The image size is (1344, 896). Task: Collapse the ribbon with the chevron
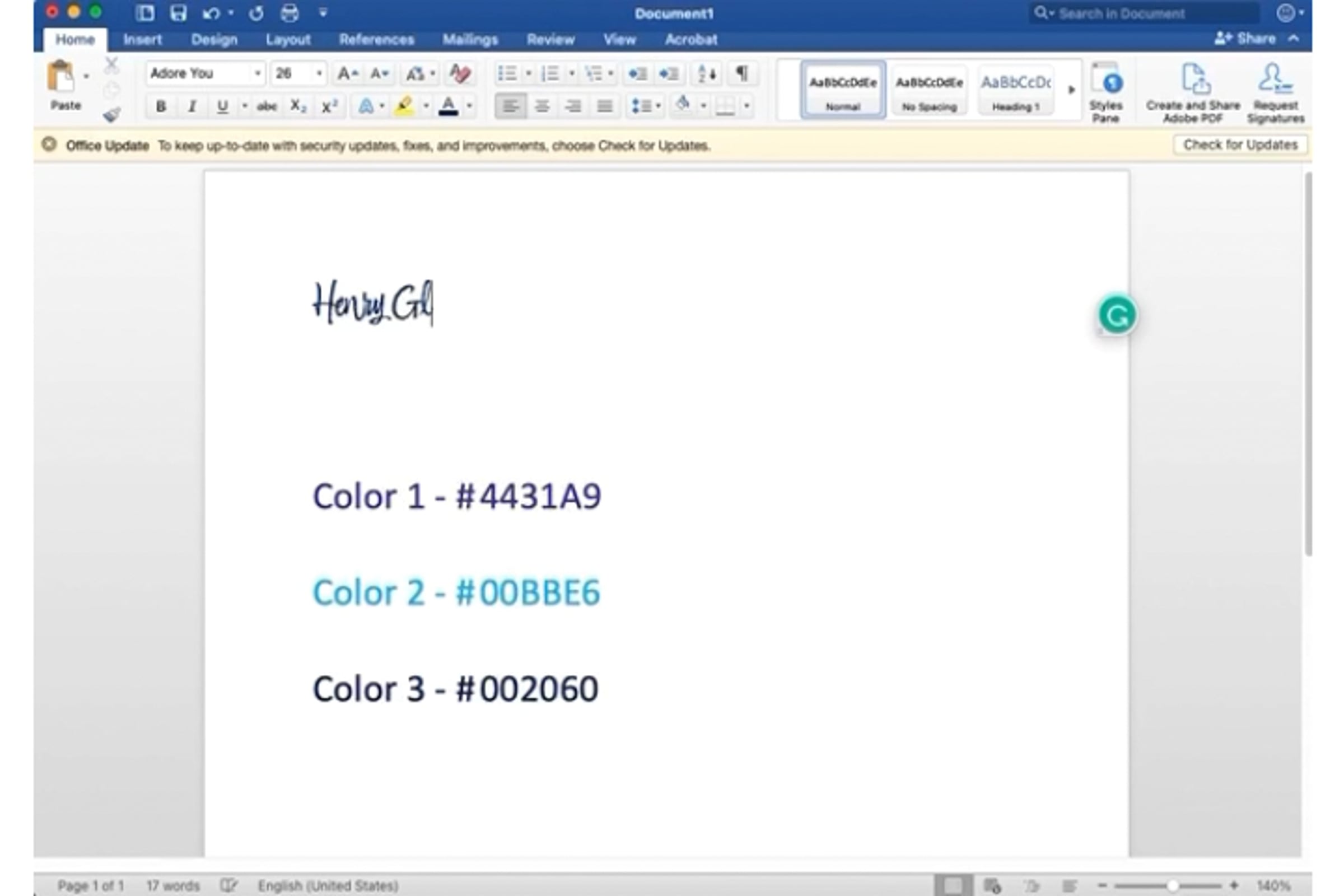pos(1293,39)
